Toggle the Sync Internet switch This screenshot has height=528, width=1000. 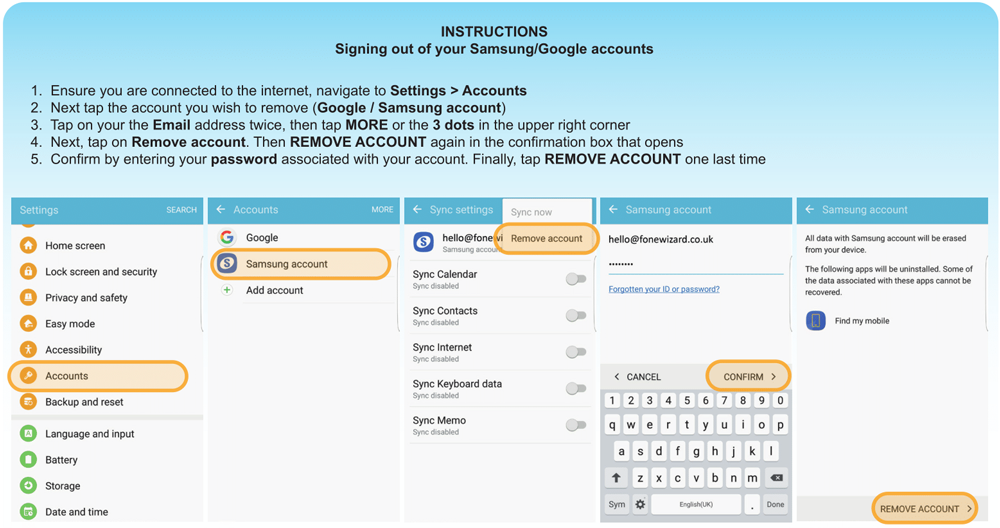pos(576,352)
